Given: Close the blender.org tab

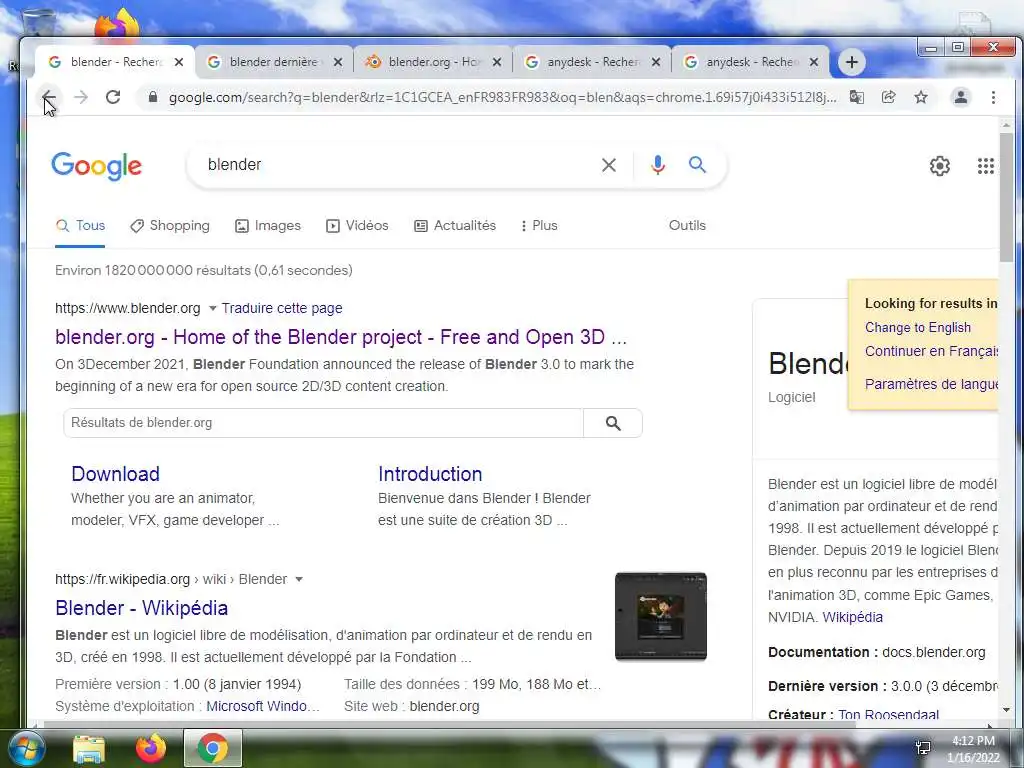Looking at the screenshot, I should pyautogui.click(x=497, y=62).
